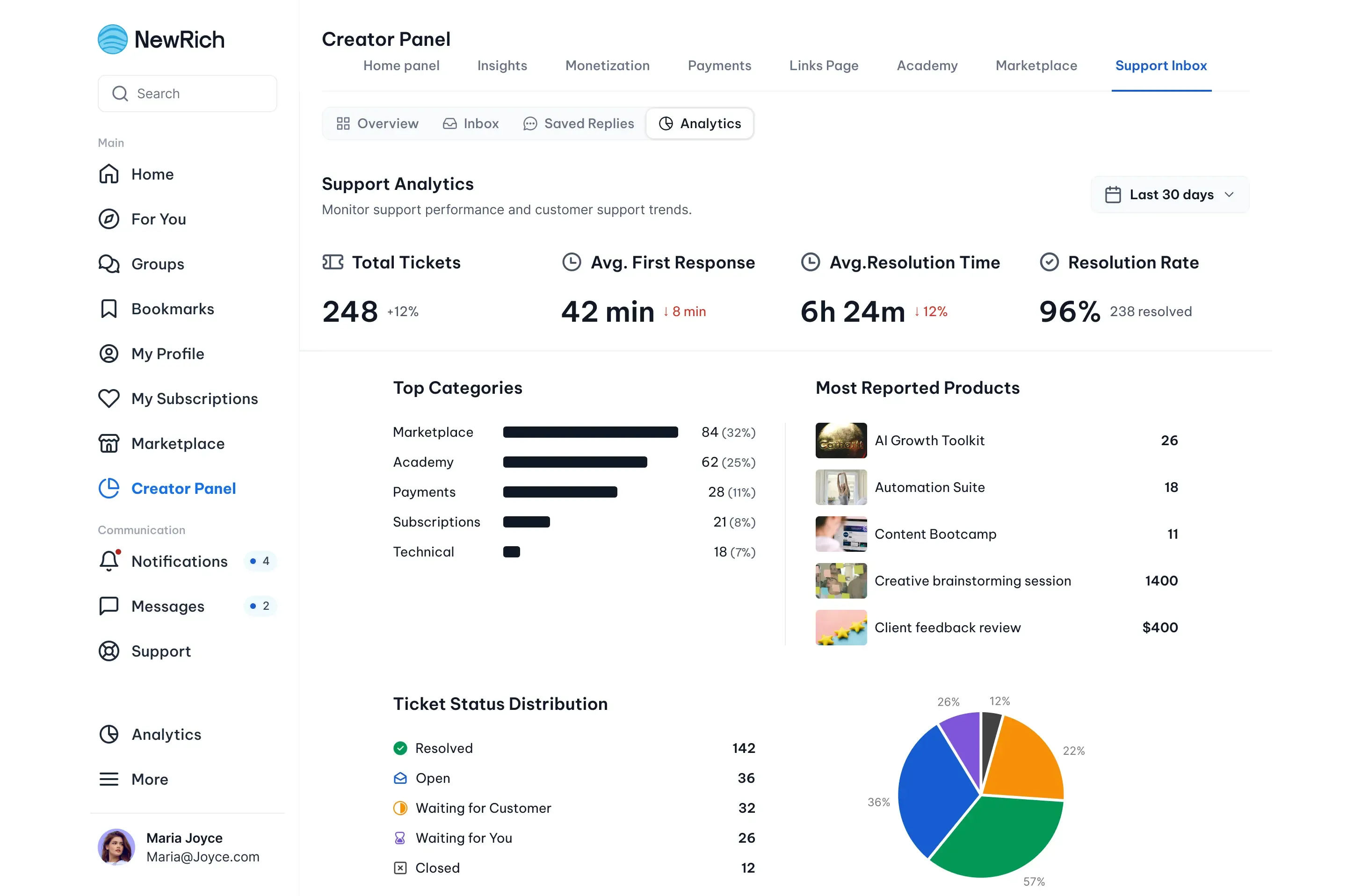Open the Support lifebuoy icon
Screen dimensions: 1347x896
[x=109, y=651]
